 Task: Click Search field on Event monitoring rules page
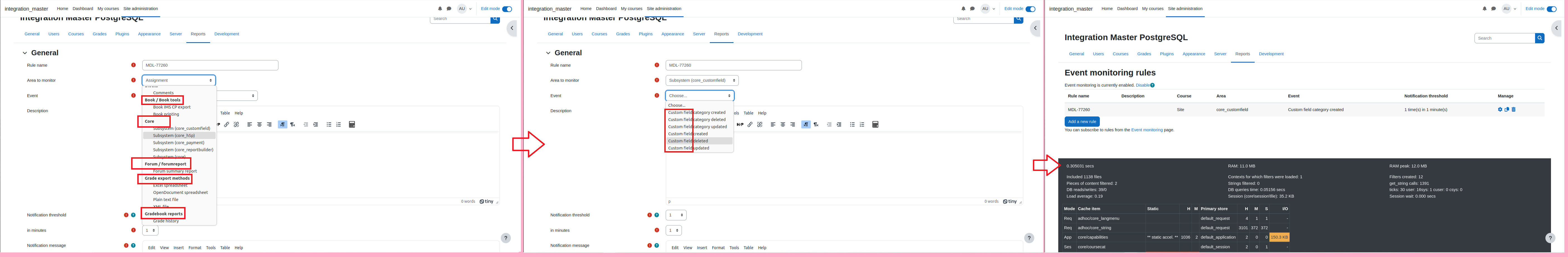coord(1505,38)
